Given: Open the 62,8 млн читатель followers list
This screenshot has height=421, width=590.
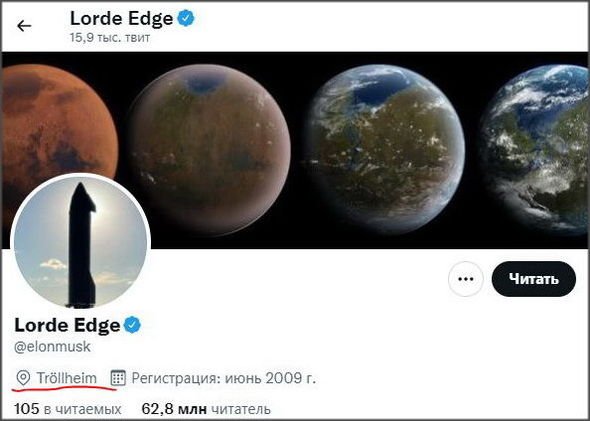Looking at the screenshot, I should [x=206, y=409].
